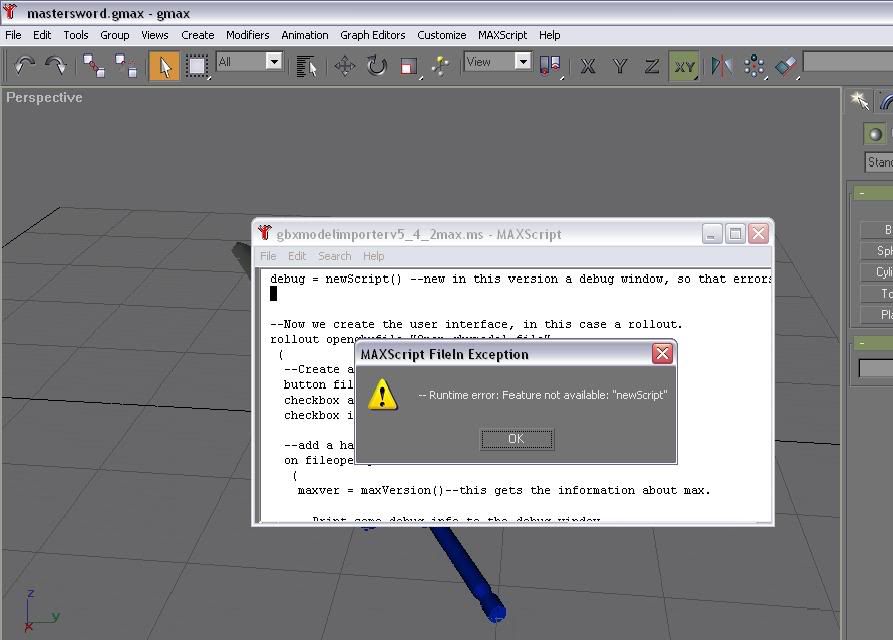The image size is (893, 640).
Task: Restrict to X axis
Action: 588,66
